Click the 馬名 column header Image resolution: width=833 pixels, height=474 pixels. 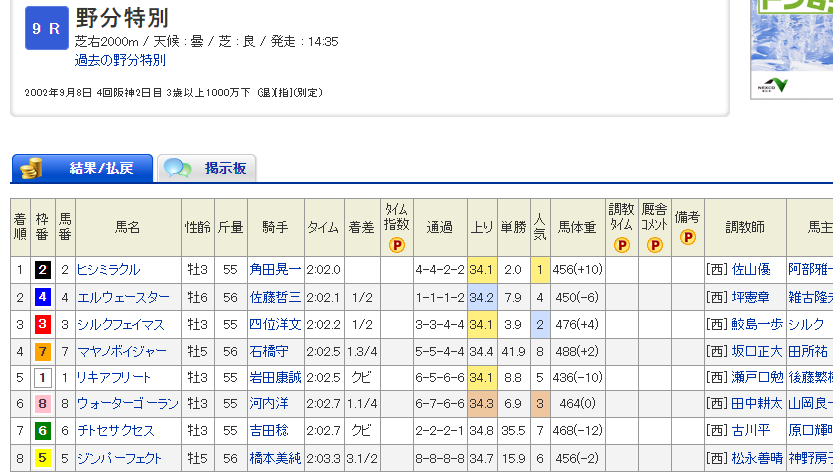click(128, 227)
